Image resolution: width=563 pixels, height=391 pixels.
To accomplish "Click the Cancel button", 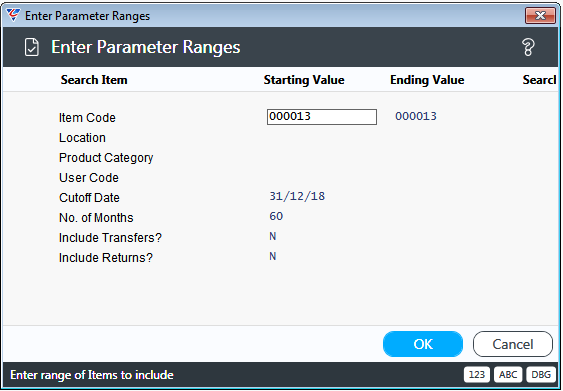I will [513, 344].
